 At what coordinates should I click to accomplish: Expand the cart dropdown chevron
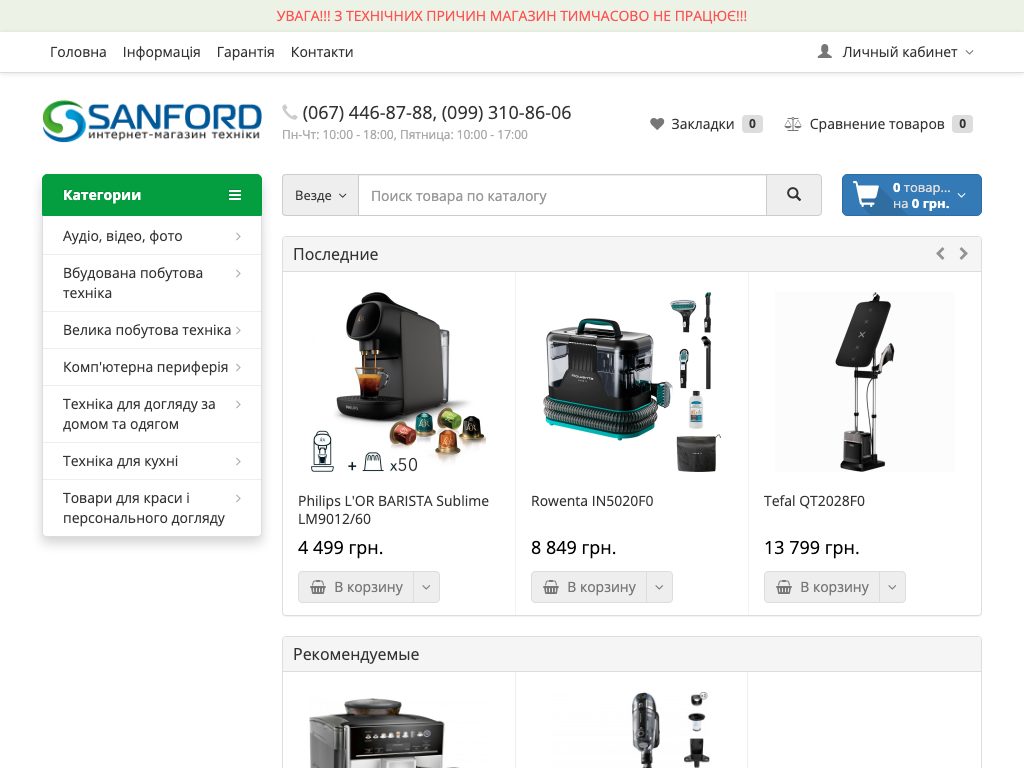pyautogui.click(x=961, y=195)
